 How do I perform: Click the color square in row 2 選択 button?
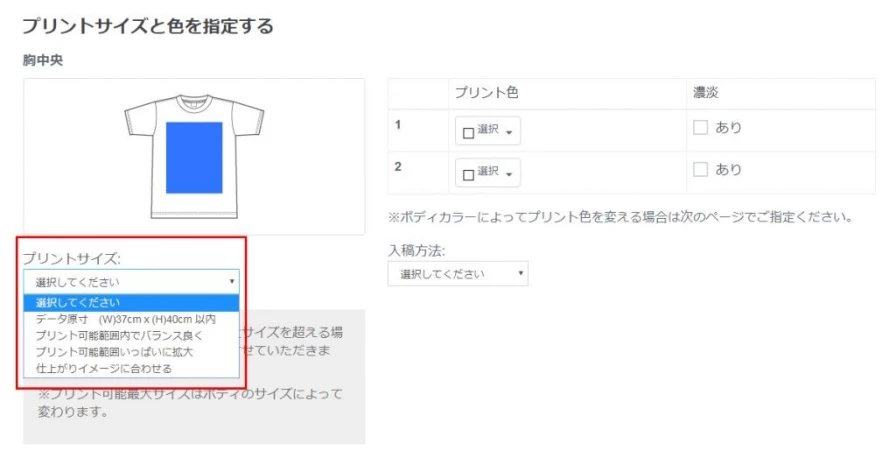tap(468, 173)
